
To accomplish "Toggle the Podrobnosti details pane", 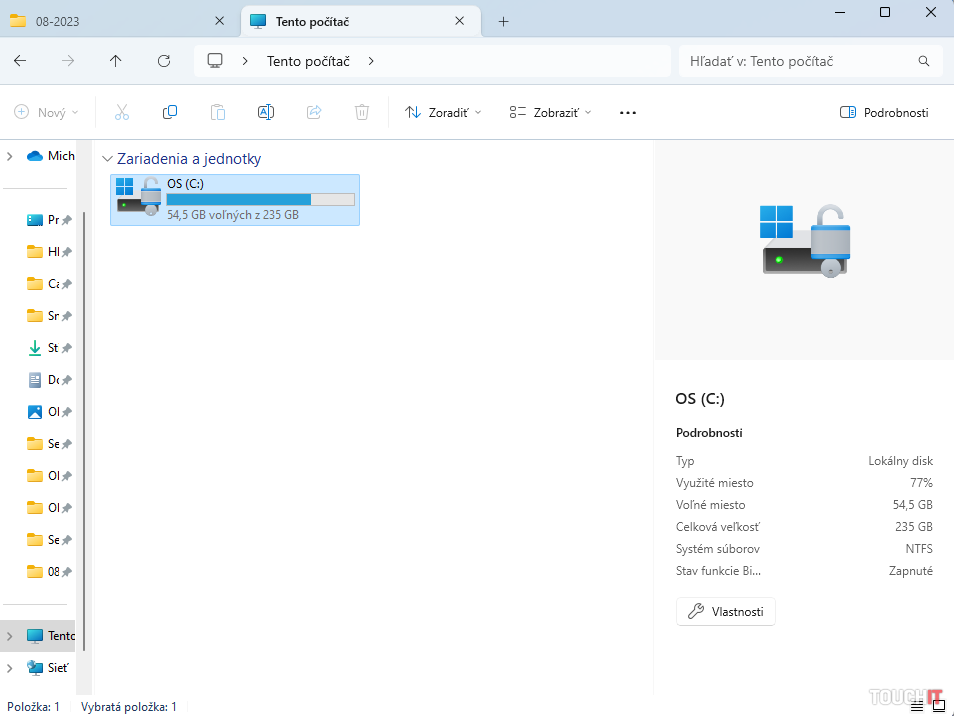I will click(x=884, y=113).
